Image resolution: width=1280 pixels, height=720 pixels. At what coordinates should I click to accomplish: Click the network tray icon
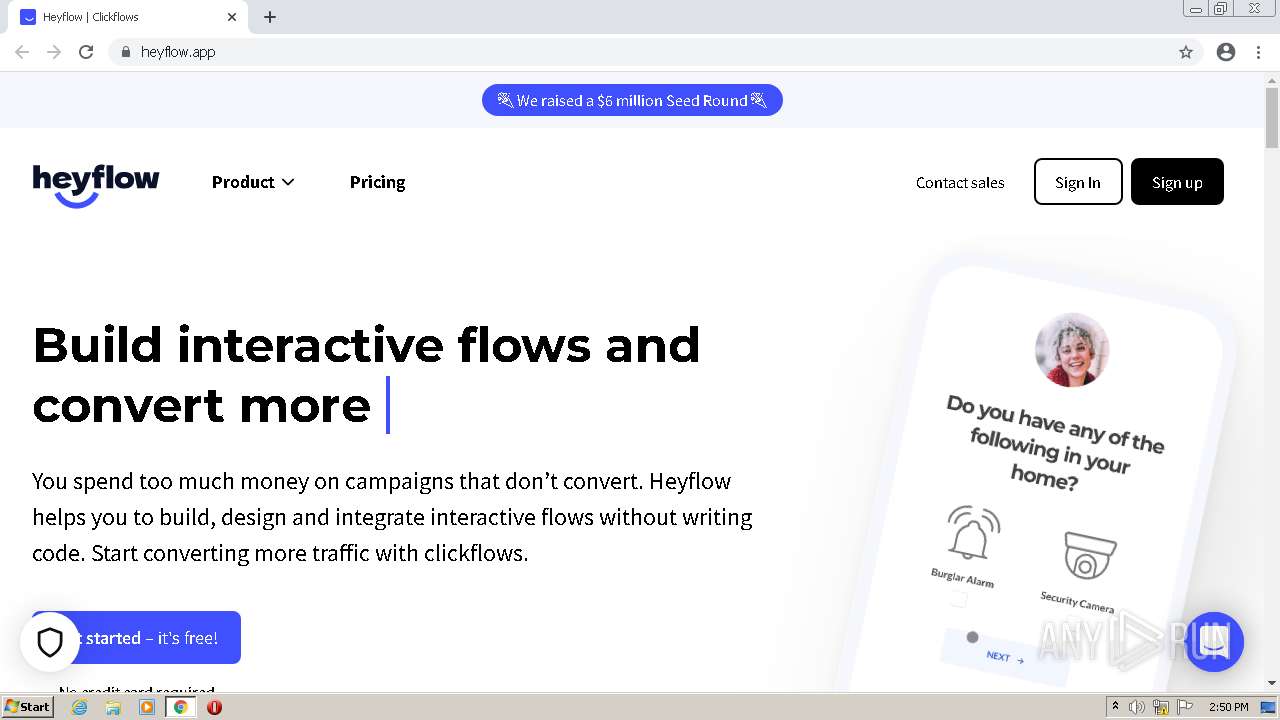1161,707
